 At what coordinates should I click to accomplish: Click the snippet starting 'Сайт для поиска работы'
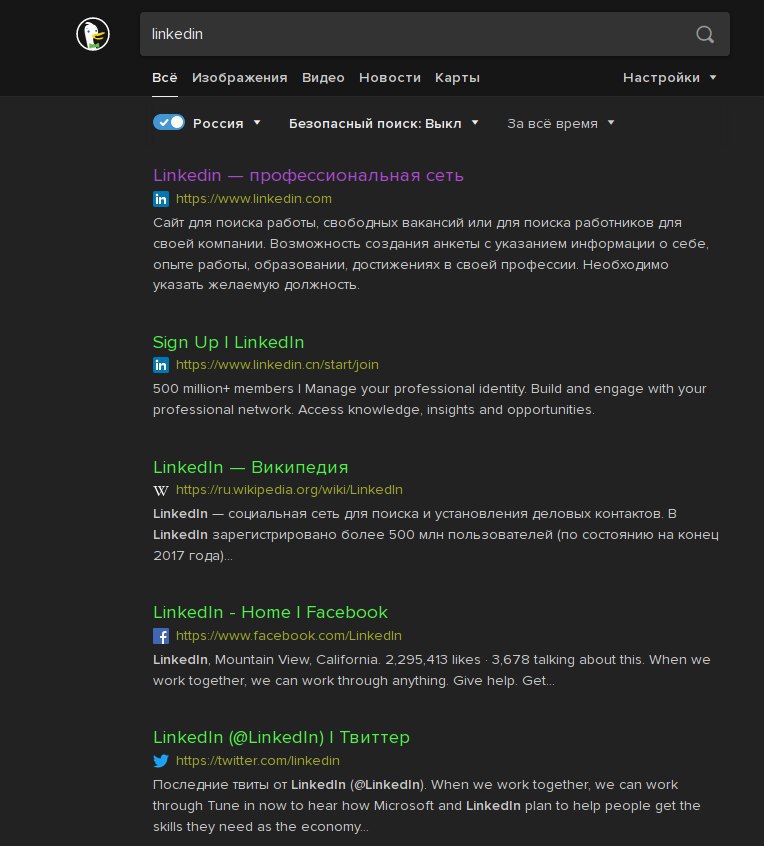tap(431, 254)
